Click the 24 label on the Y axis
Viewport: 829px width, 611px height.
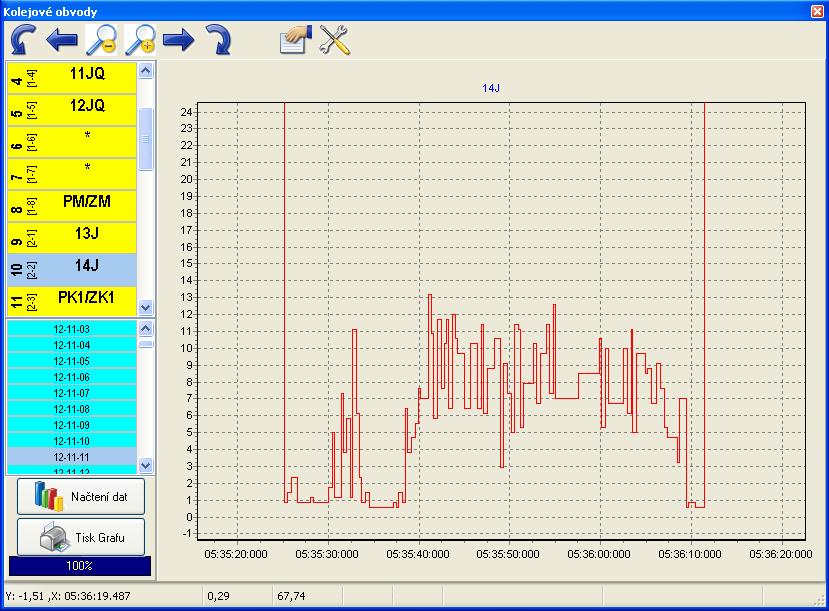tap(186, 112)
